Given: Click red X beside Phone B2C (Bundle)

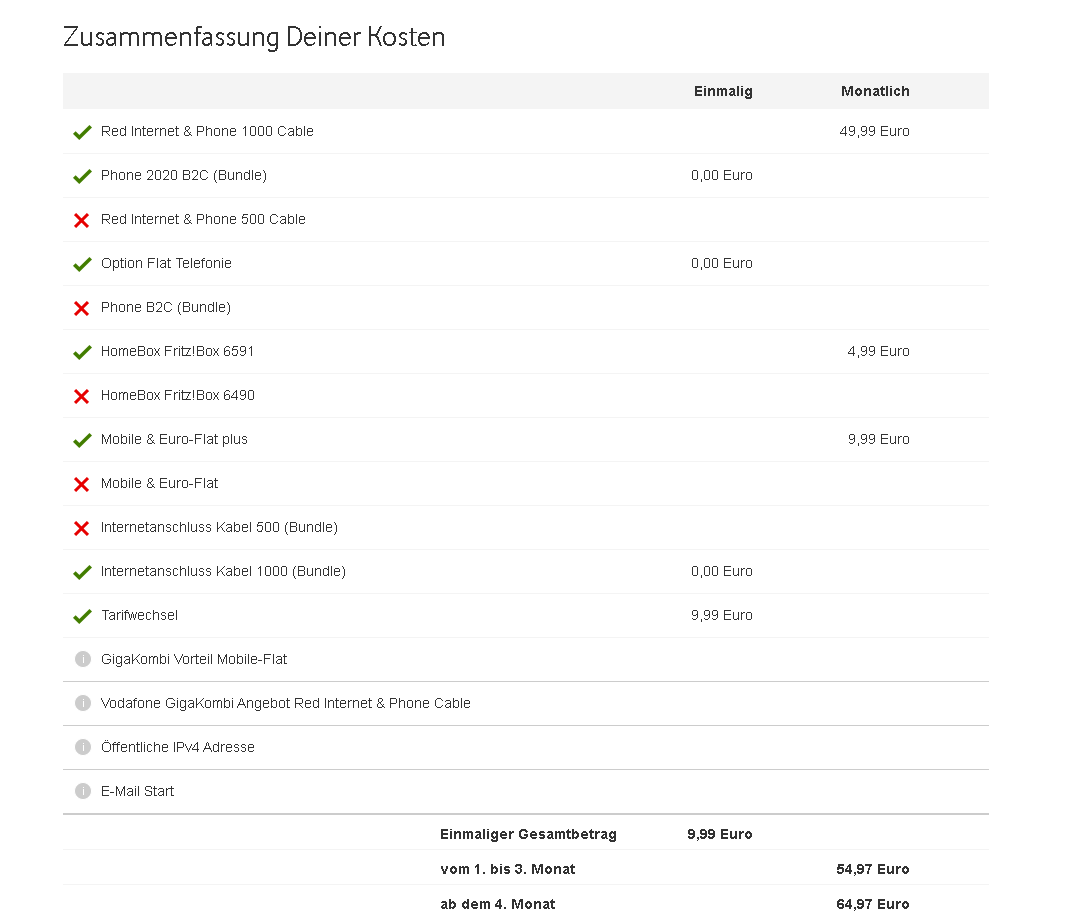Looking at the screenshot, I should click(x=82, y=308).
